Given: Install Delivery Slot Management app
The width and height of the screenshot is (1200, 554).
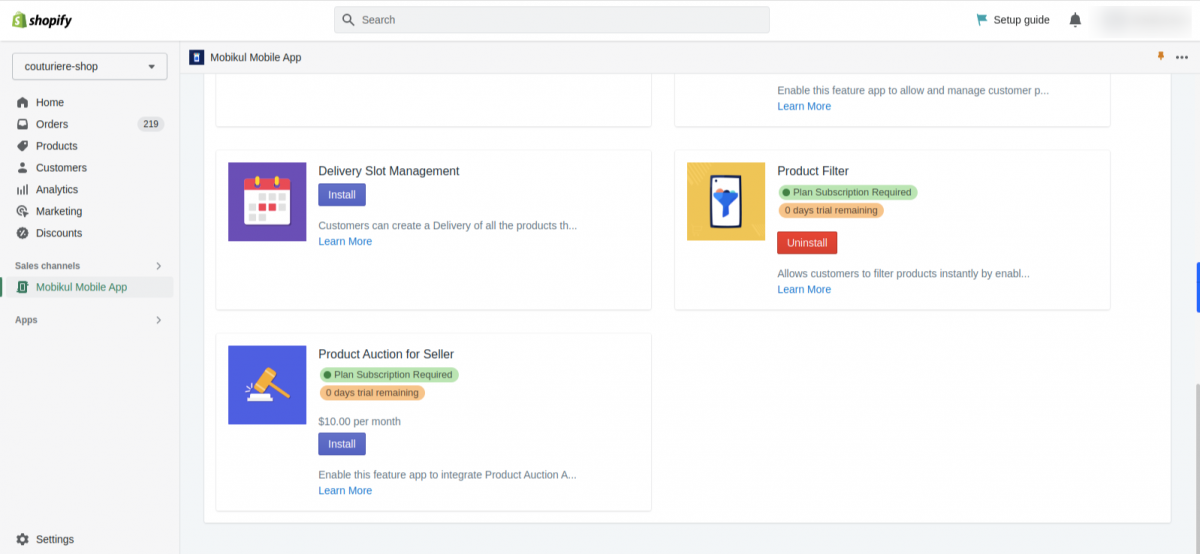Looking at the screenshot, I should (342, 195).
